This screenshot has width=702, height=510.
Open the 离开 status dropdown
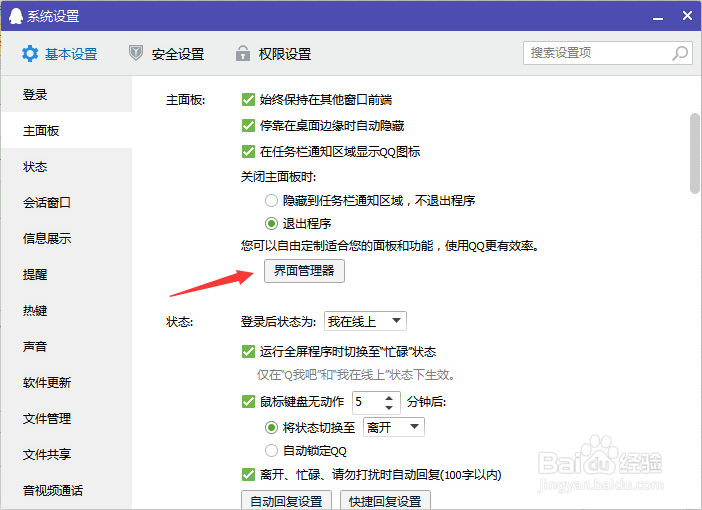click(394, 427)
